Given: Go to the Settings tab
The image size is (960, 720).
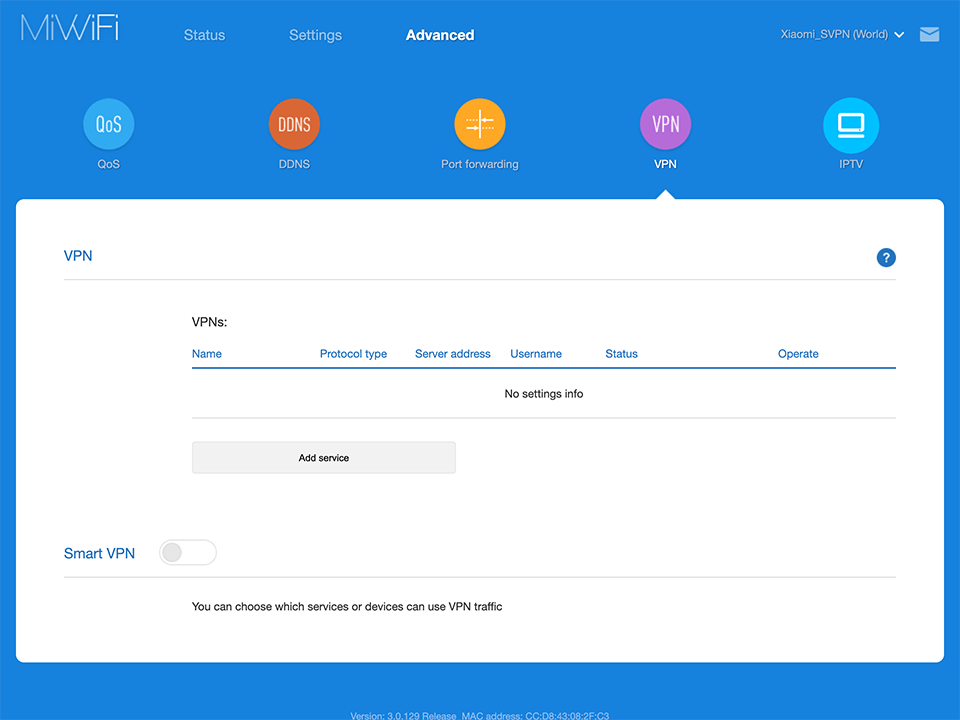Looking at the screenshot, I should (x=315, y=35).
